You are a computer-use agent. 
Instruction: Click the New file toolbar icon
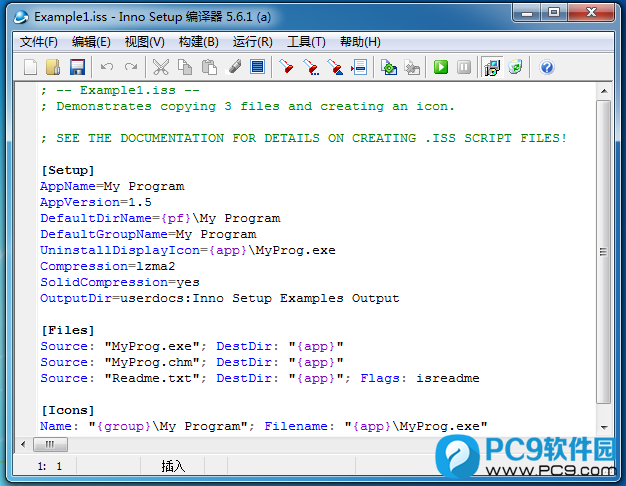point(30,67)
